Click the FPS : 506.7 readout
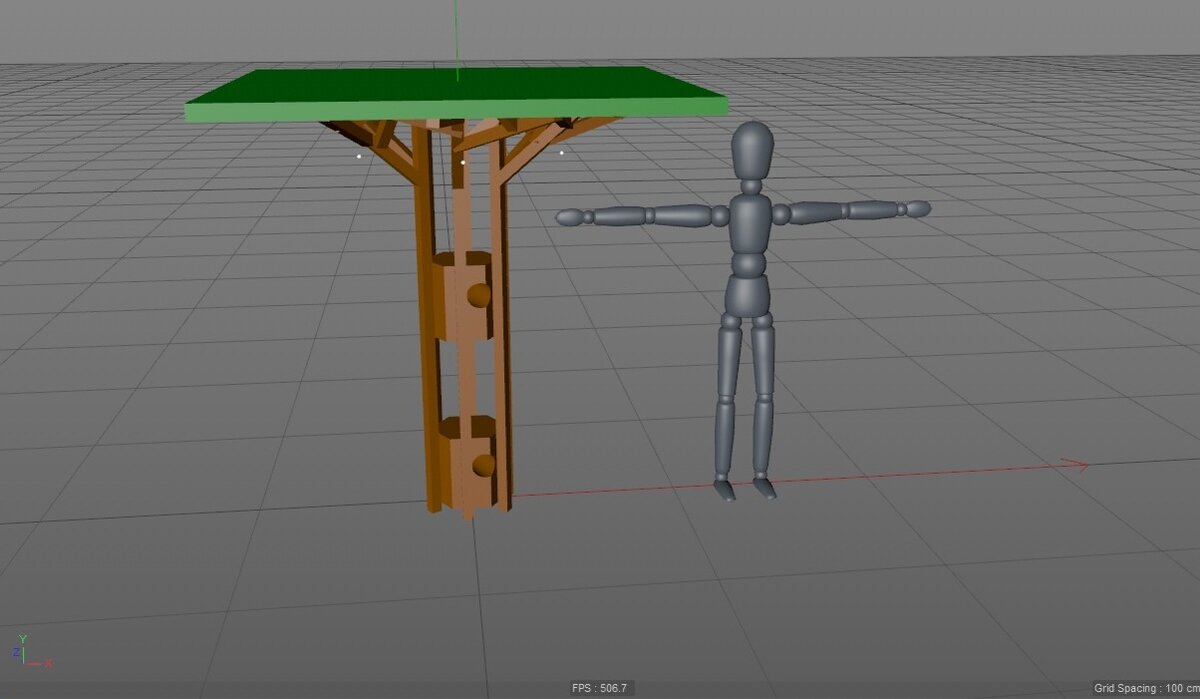Viewport: 1200px width, 699px height. [599, 688]
